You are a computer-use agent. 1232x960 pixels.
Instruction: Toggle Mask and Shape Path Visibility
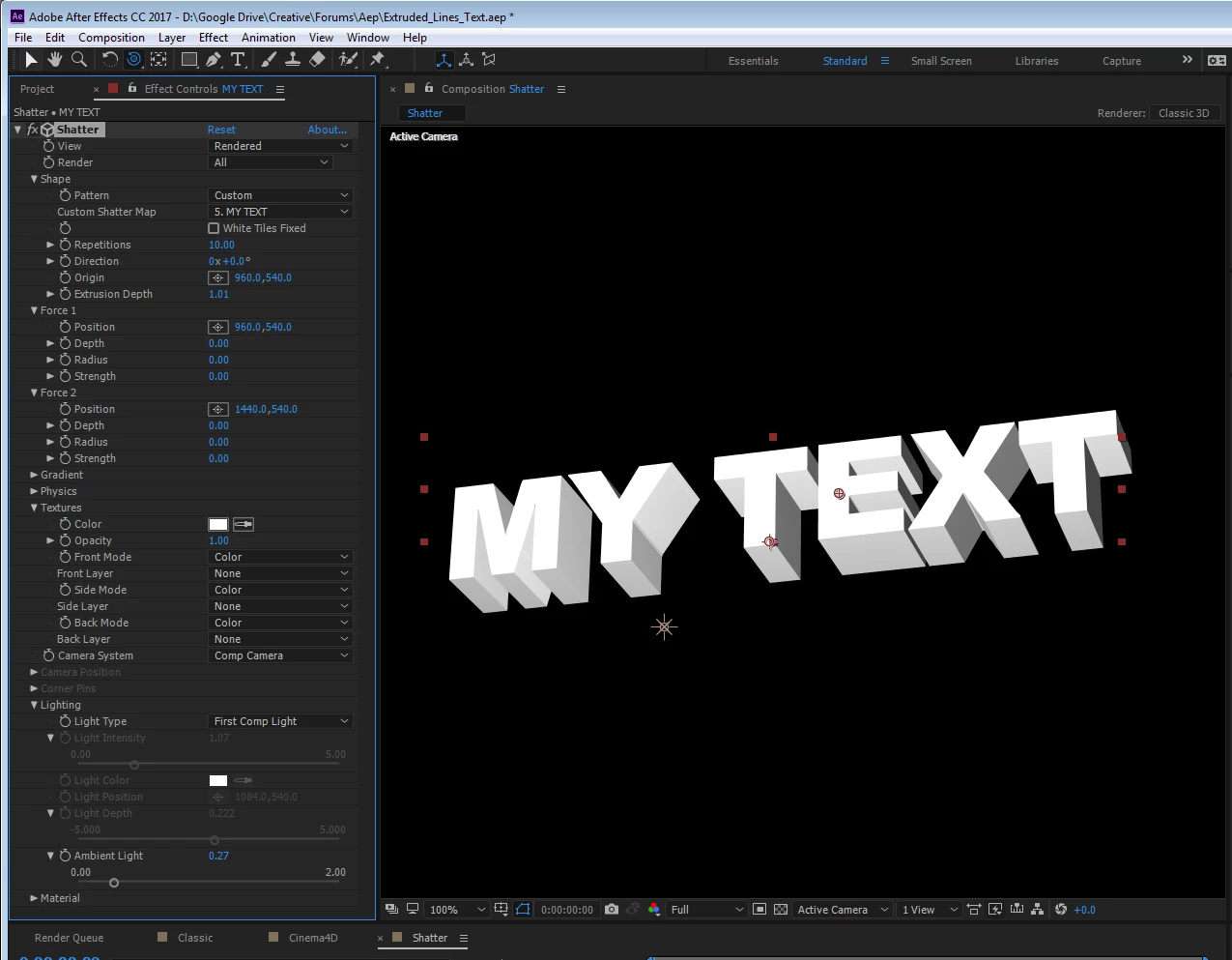pos(523,910)
